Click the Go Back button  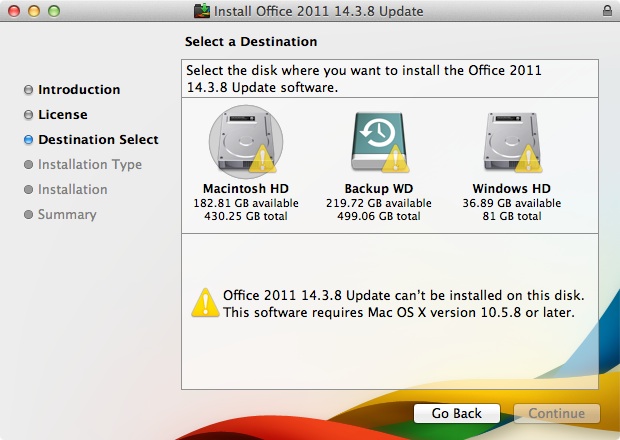point(457,413)
